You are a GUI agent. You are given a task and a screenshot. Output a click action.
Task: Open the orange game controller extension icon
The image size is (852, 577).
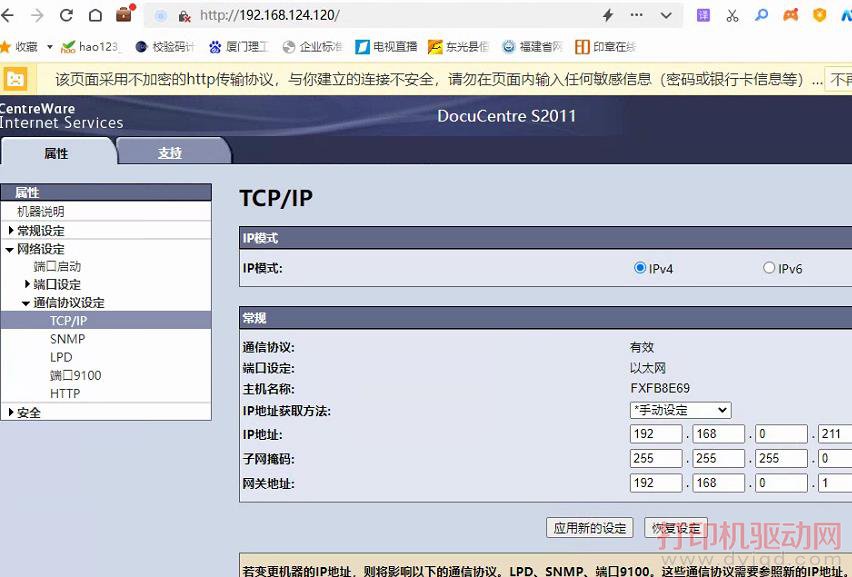[791, 15]
